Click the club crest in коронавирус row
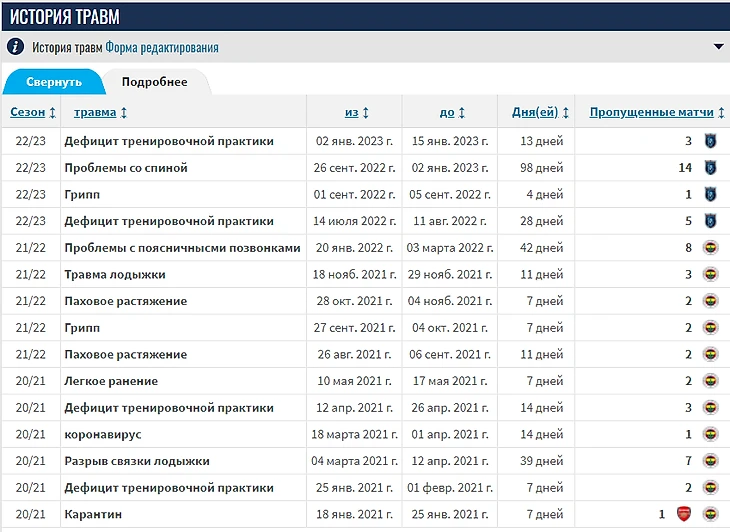 click(711, 434)
